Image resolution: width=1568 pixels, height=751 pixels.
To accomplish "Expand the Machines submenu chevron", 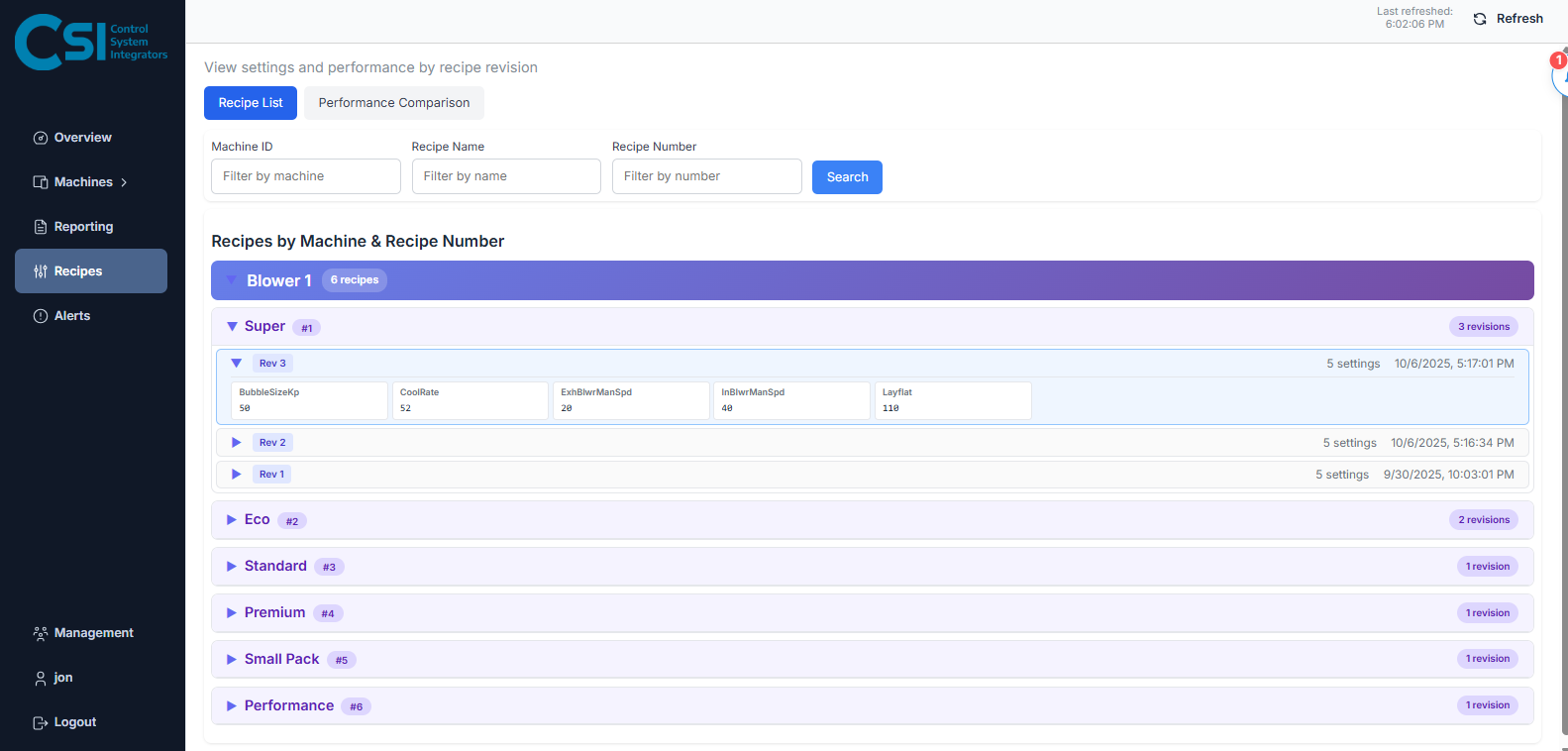I will coord(124,182).
